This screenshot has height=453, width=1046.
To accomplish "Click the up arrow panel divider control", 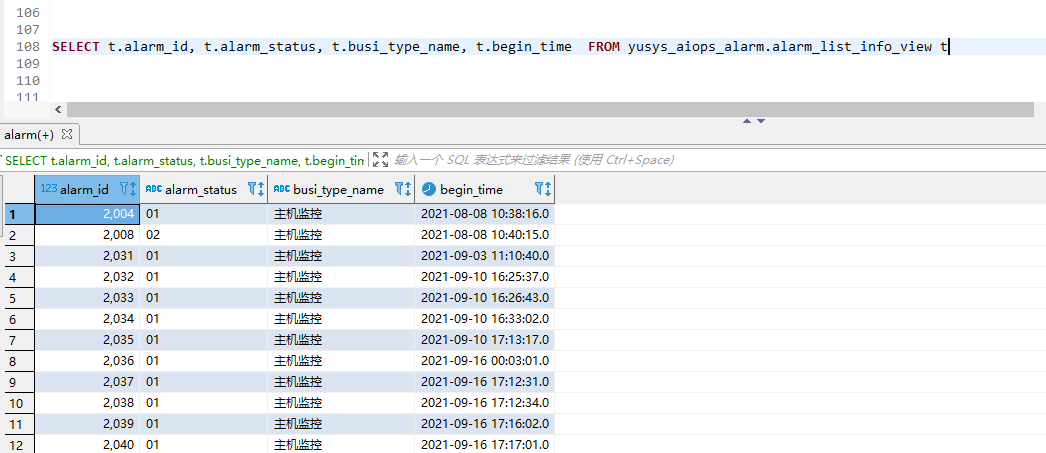I will click(x=747, y=121).
